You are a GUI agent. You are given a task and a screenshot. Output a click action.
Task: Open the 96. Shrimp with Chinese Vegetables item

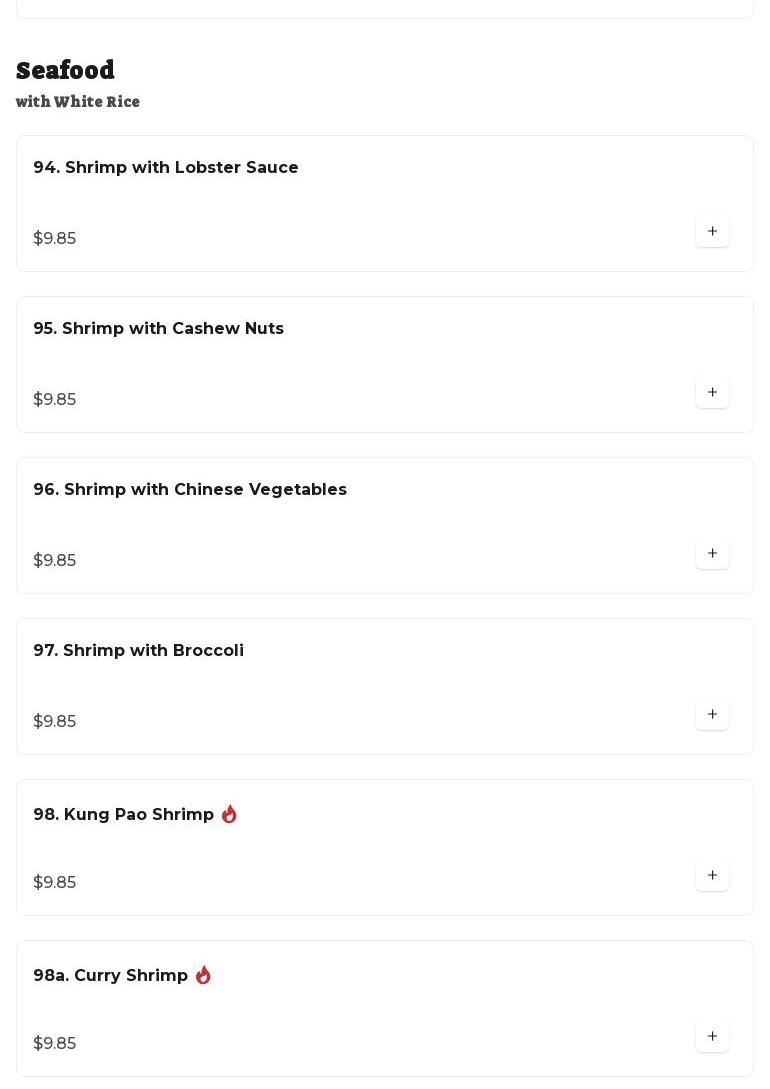coord(385,526)
